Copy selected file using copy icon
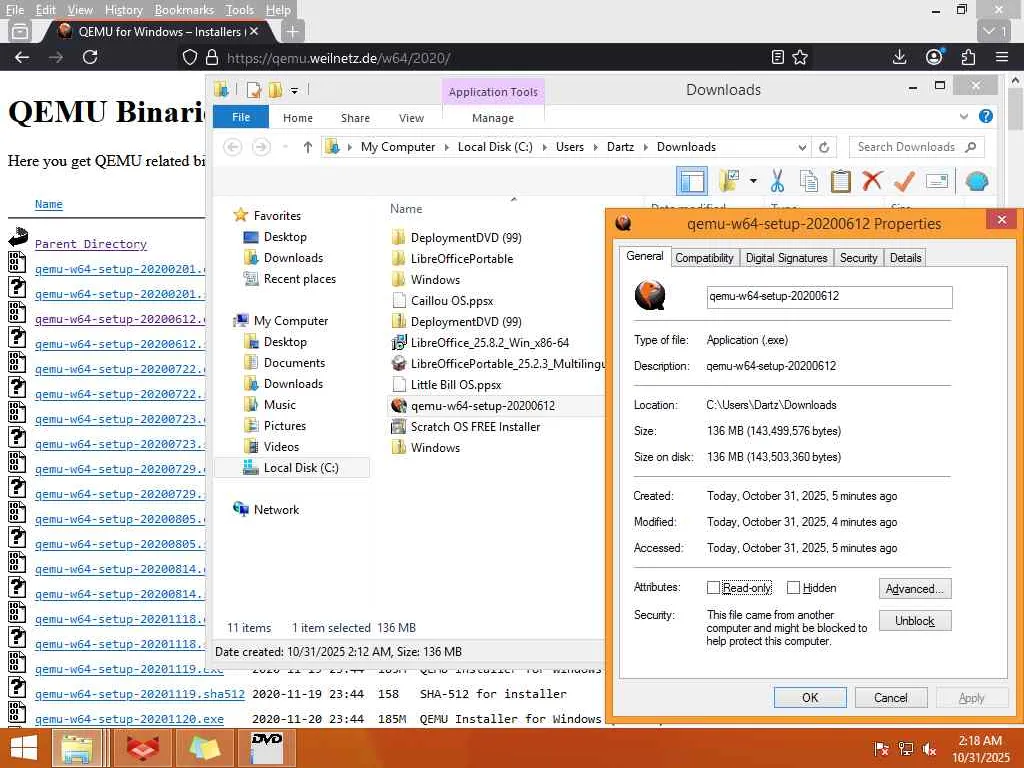The width and height of the screenshot is (1024, 768). point(808,181)
